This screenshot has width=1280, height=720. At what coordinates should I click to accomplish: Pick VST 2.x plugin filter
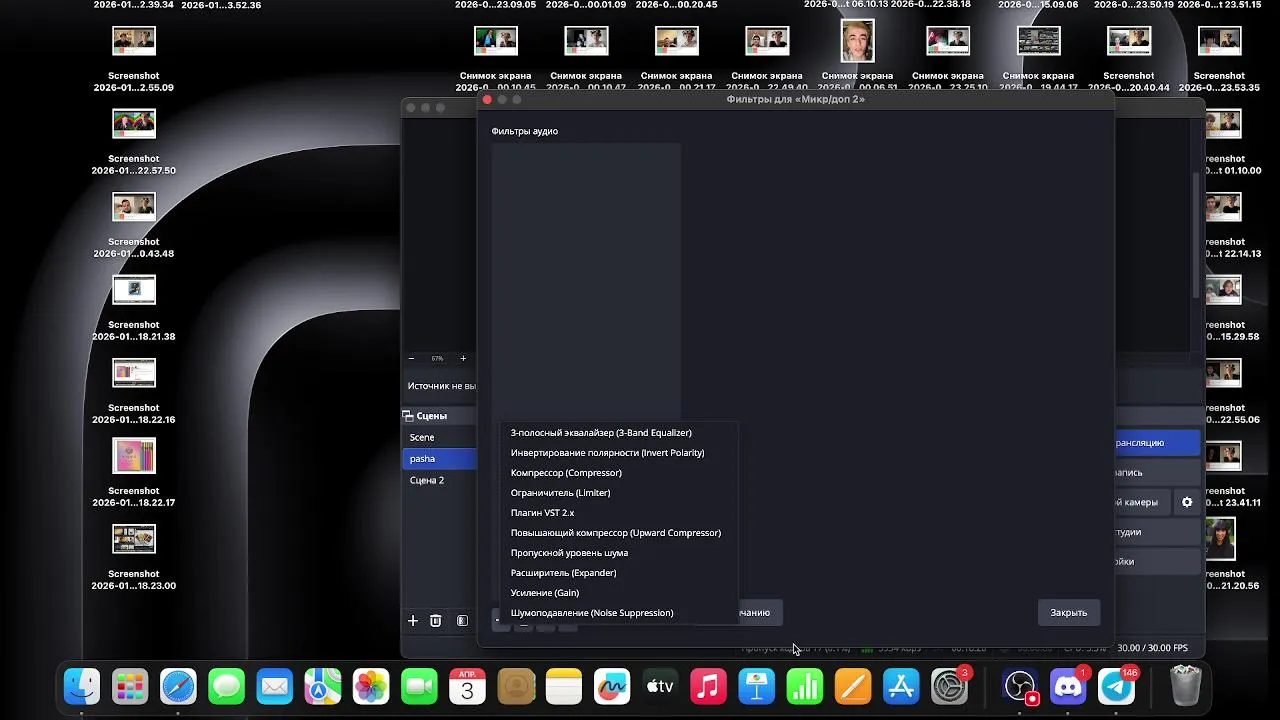click(x=618, y=513)
